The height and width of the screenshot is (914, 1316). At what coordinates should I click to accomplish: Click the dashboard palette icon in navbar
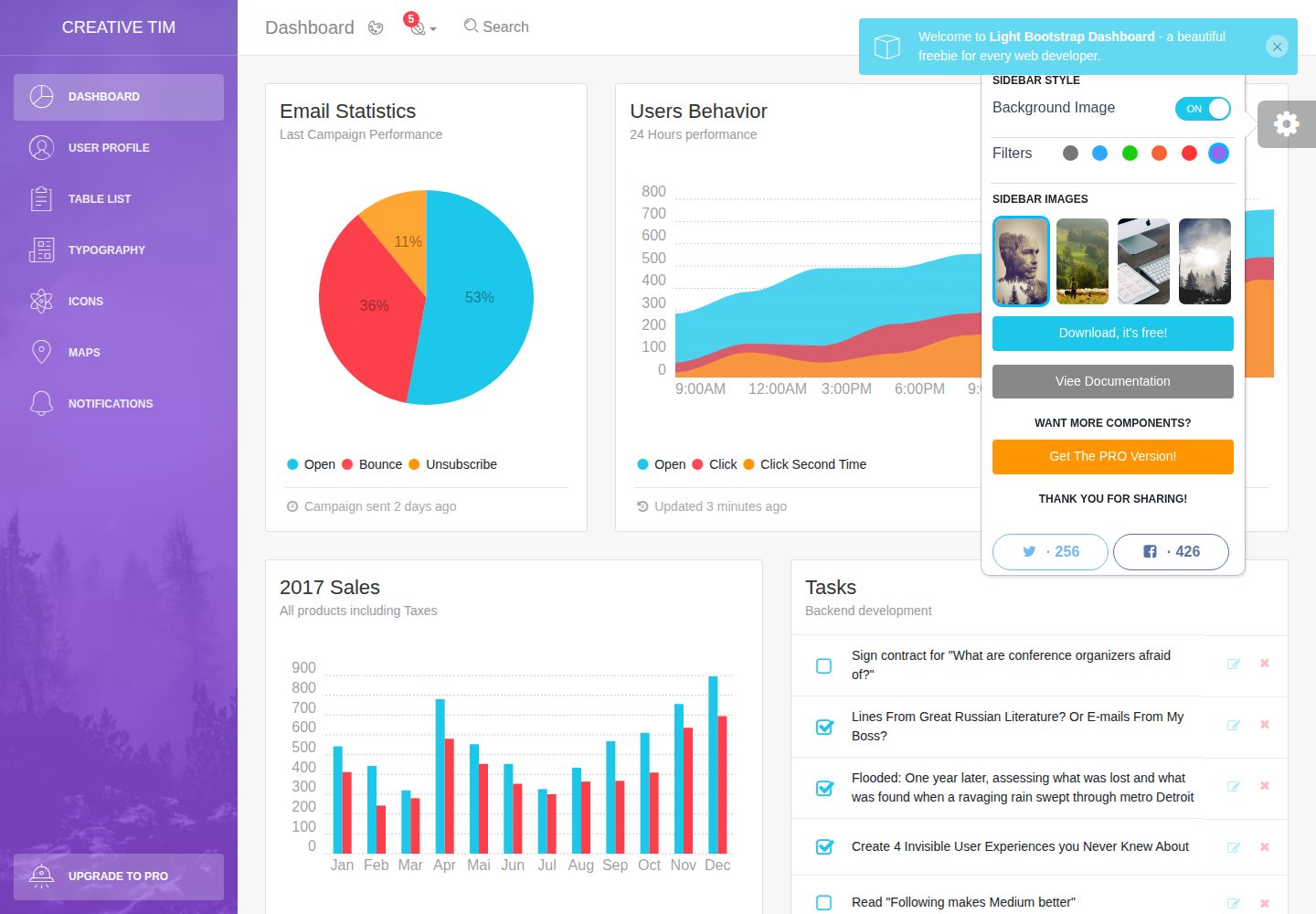coord(376,27)
